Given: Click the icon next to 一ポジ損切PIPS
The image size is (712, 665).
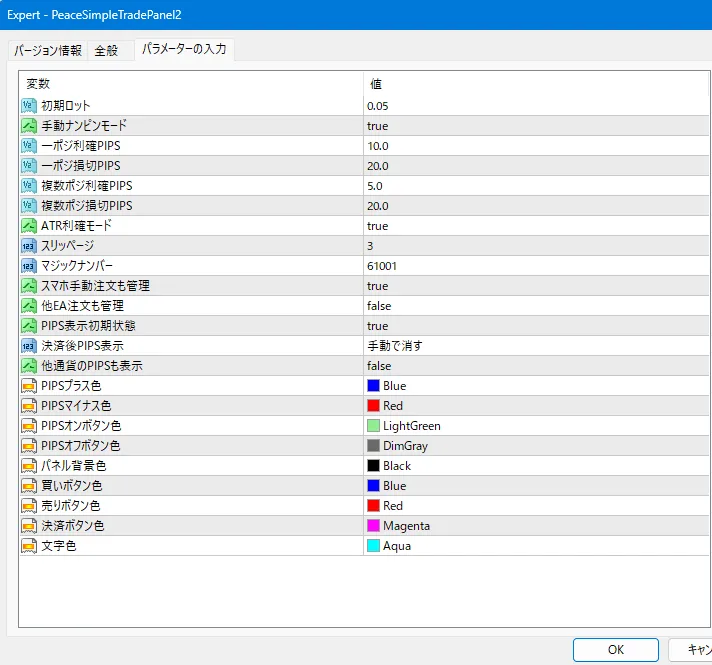Looking at the screenshot, I should point(29,166).
